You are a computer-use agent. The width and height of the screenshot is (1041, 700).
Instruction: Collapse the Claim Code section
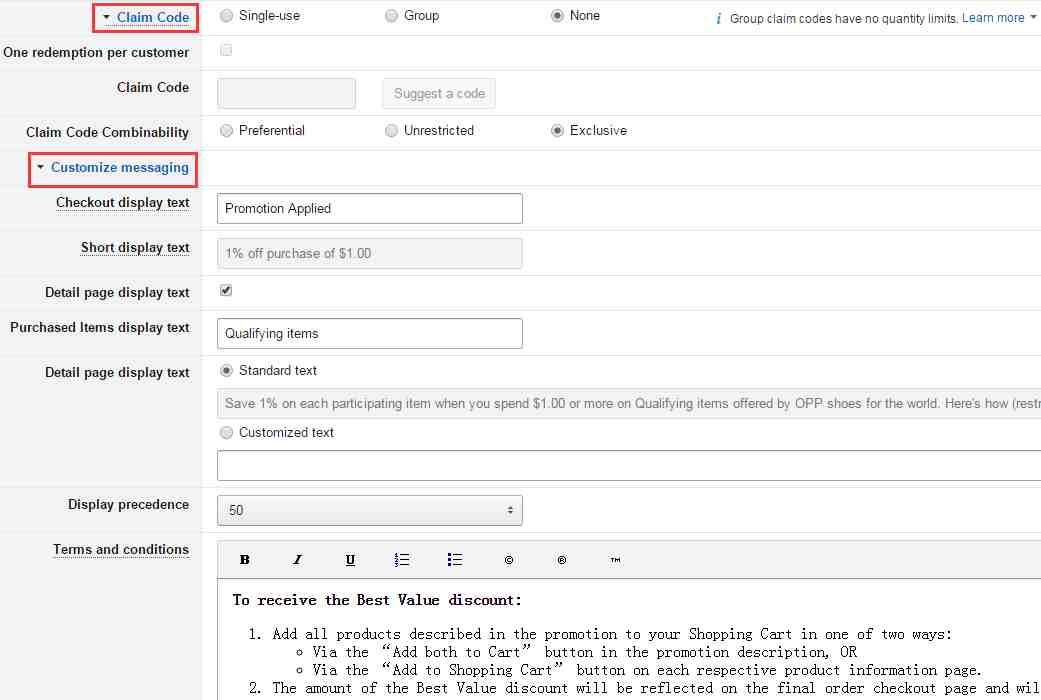click(x=145, y=17)
